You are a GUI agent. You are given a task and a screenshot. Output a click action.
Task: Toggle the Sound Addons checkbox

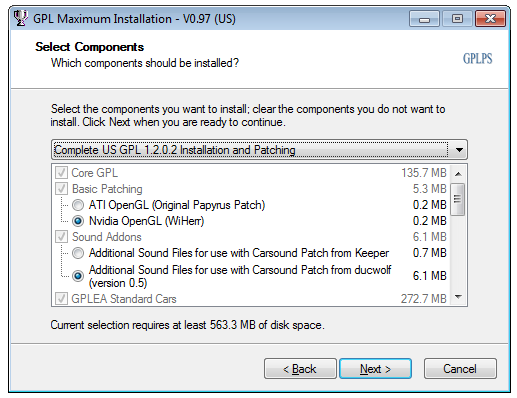[x=61, y=237]
